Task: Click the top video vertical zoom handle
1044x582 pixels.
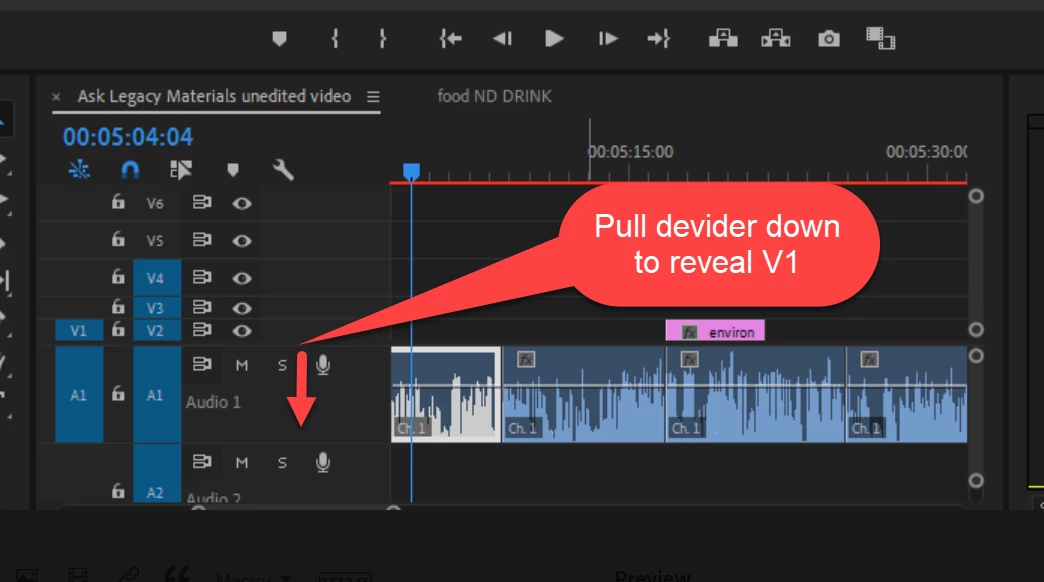Action: coord(976,196)
